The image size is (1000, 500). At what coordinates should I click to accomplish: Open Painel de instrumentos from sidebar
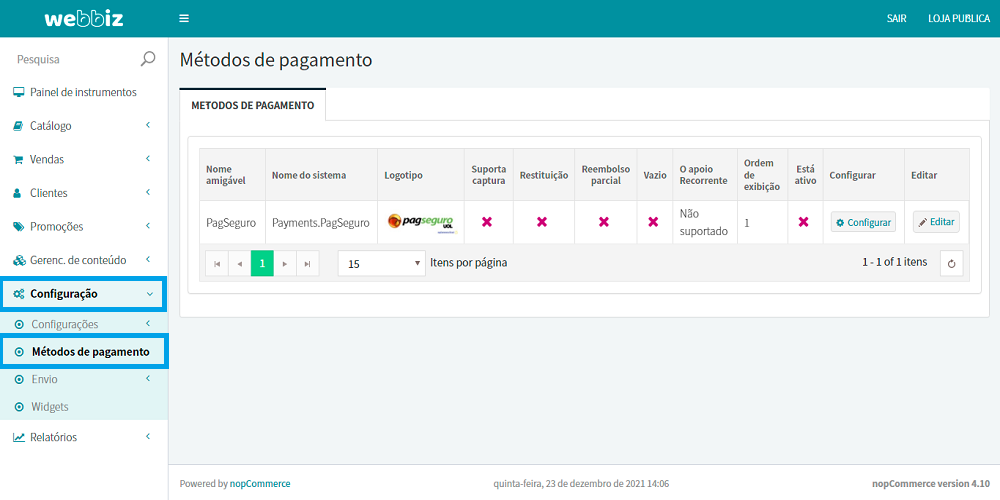(x=83, y=92)
